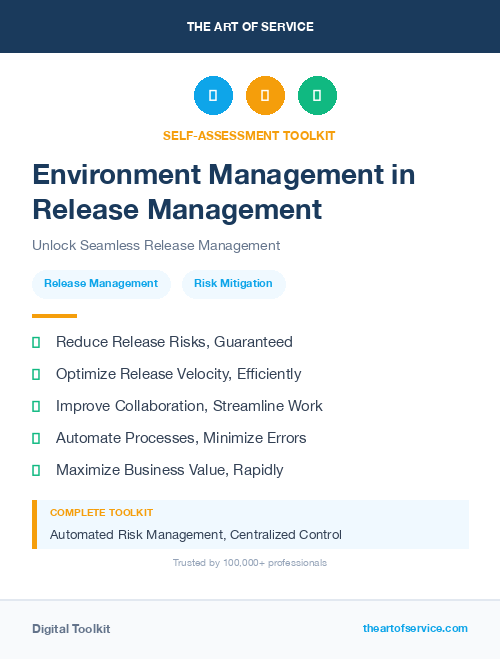The width and height of the screenshot is (500, 659).
Task: Open theartofservice.com link
Action: 415,628
